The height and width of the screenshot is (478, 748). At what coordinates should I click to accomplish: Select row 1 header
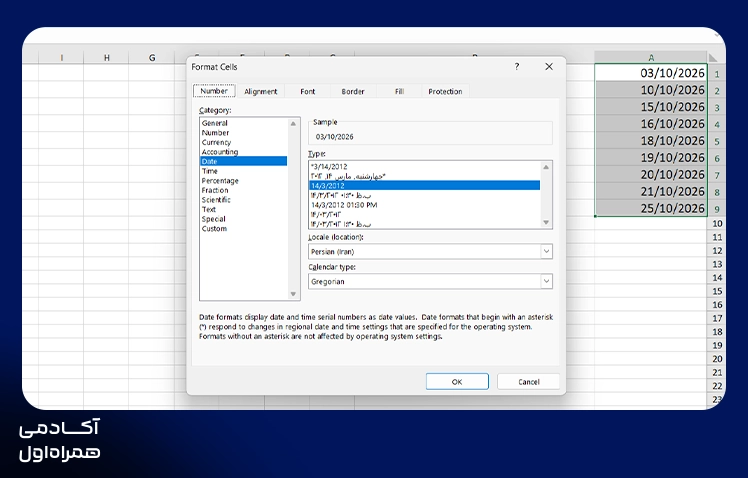(x=717, y=74)
